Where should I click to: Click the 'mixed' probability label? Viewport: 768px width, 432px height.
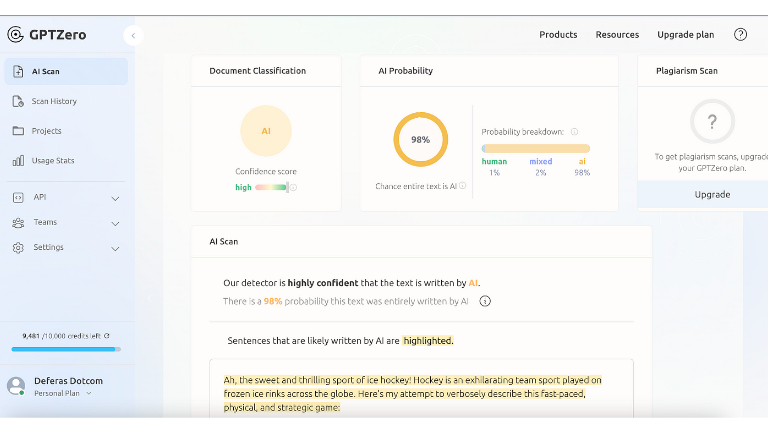click(541, 161)
